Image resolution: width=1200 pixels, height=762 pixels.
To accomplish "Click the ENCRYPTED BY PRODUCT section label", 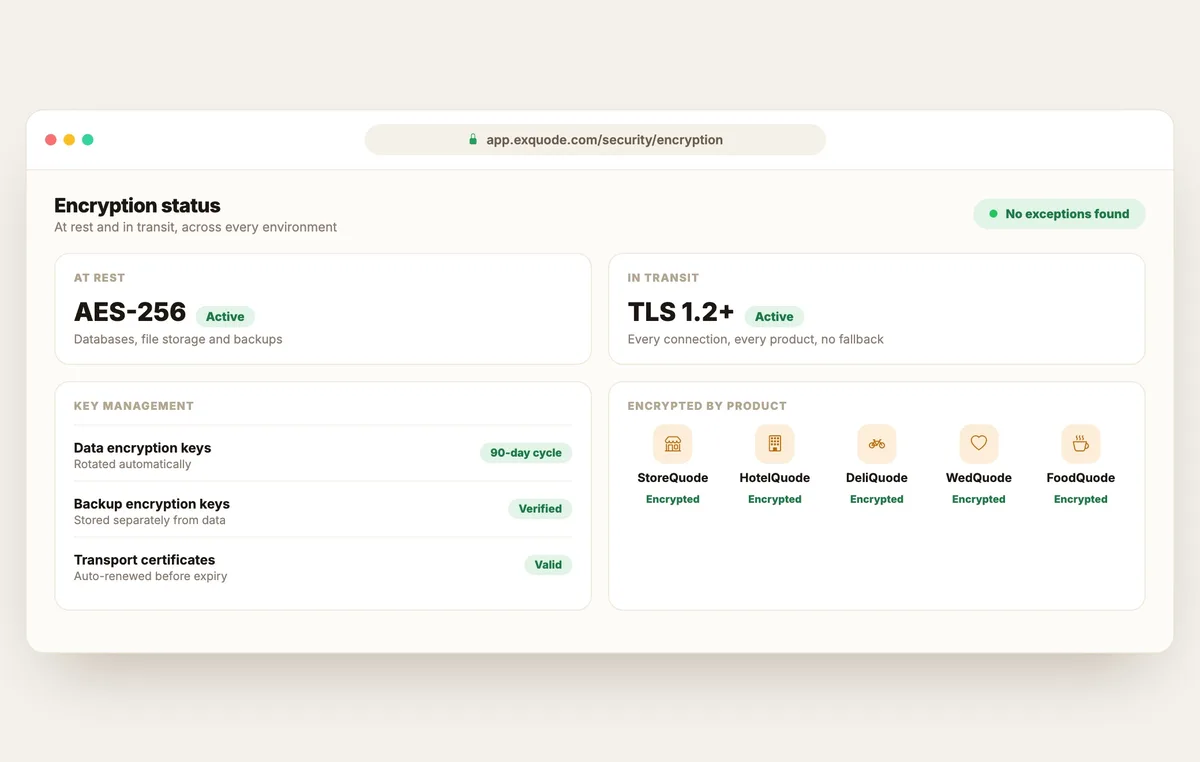I will [x=707, y=406].
